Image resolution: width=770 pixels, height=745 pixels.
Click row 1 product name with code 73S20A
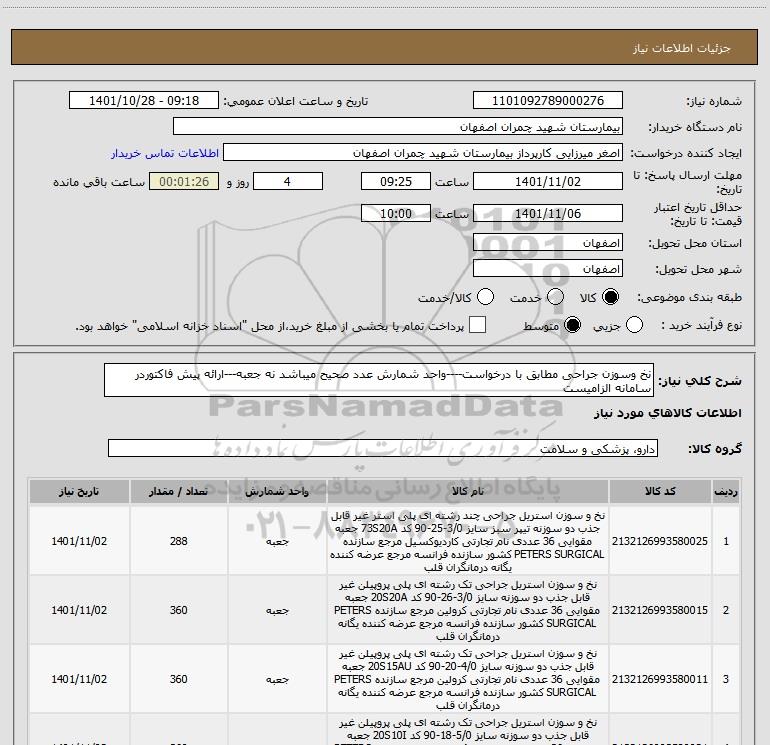point(468,541)
